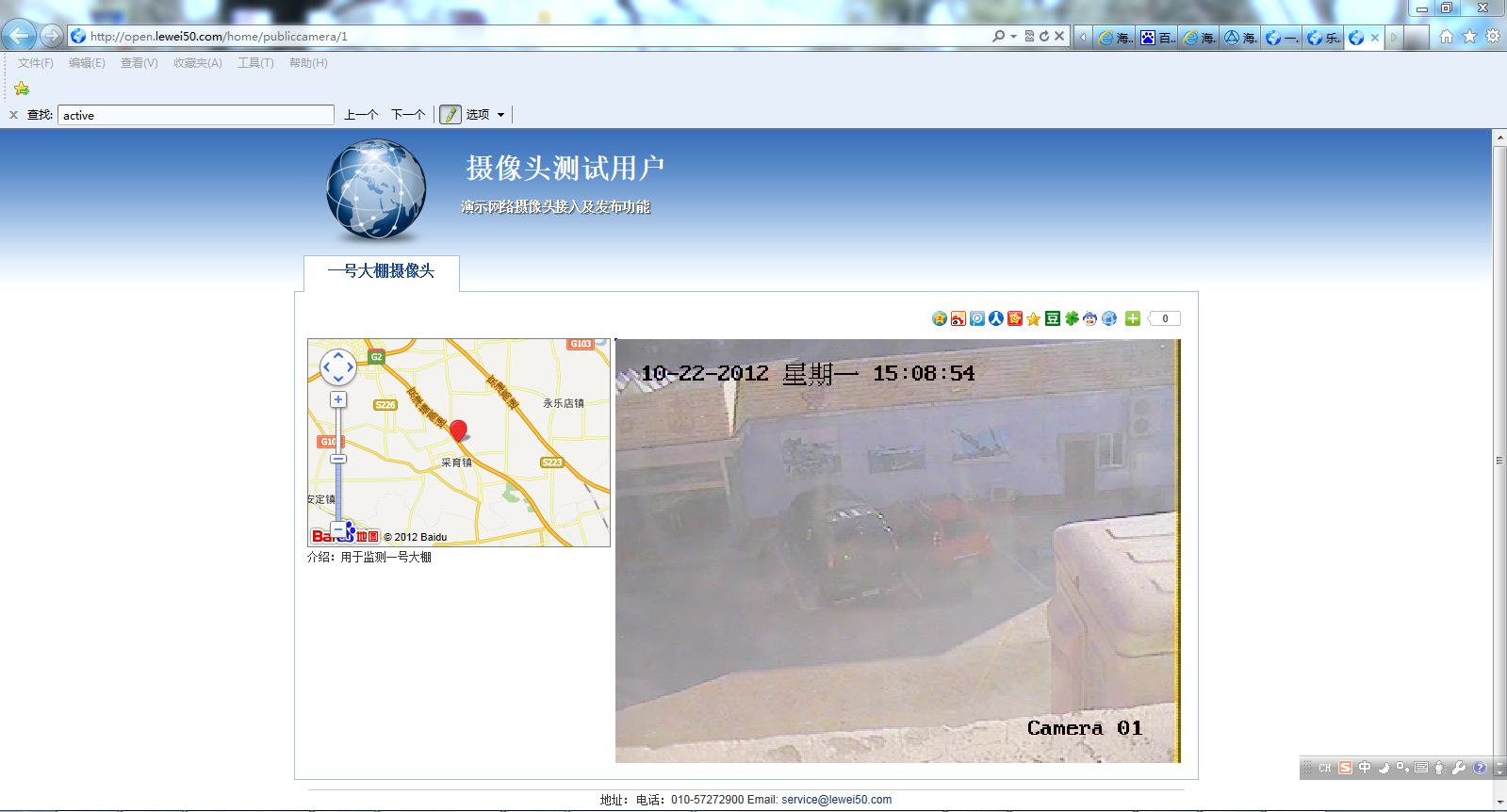This screenshot has width=1507, height=812.
Task: Expand the find bar 选项 dropdown
Action: (500, 115)
